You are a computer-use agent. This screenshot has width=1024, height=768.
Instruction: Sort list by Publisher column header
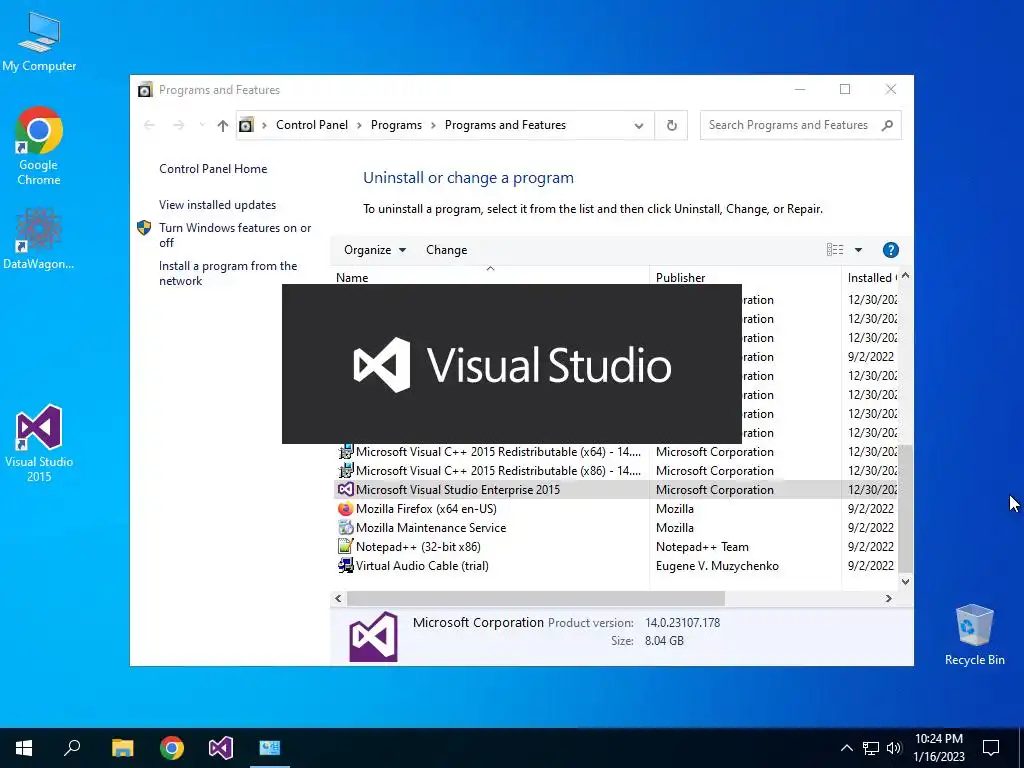(745, 278)
